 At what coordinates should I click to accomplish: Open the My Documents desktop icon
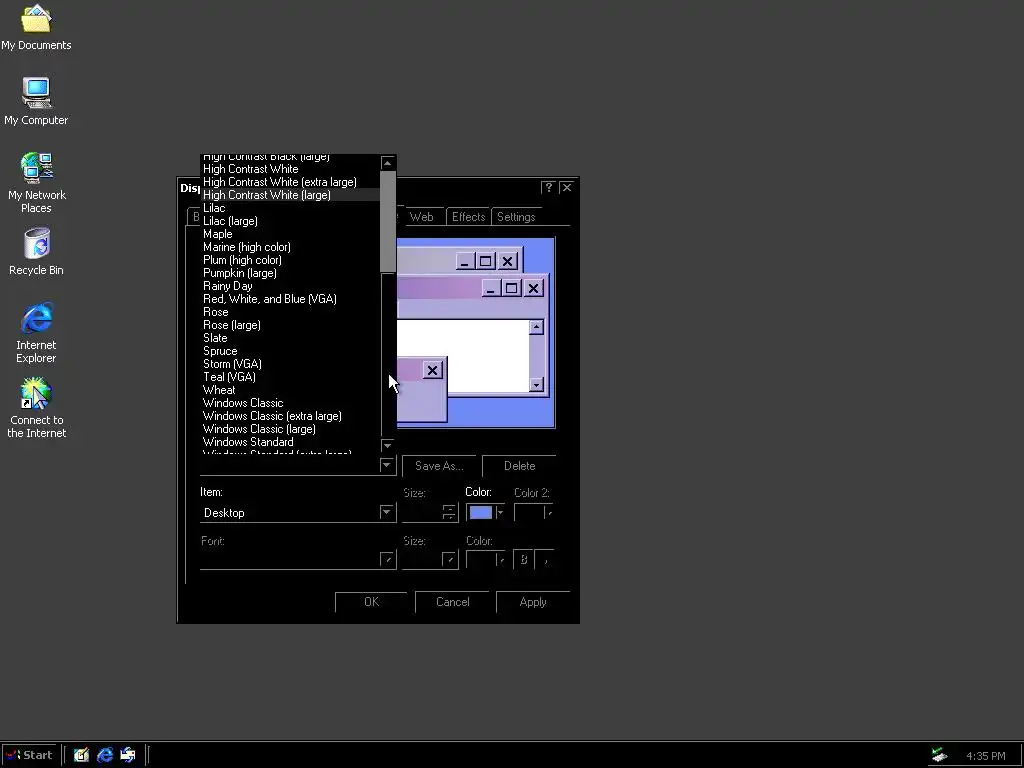click(x=36, y=27)
